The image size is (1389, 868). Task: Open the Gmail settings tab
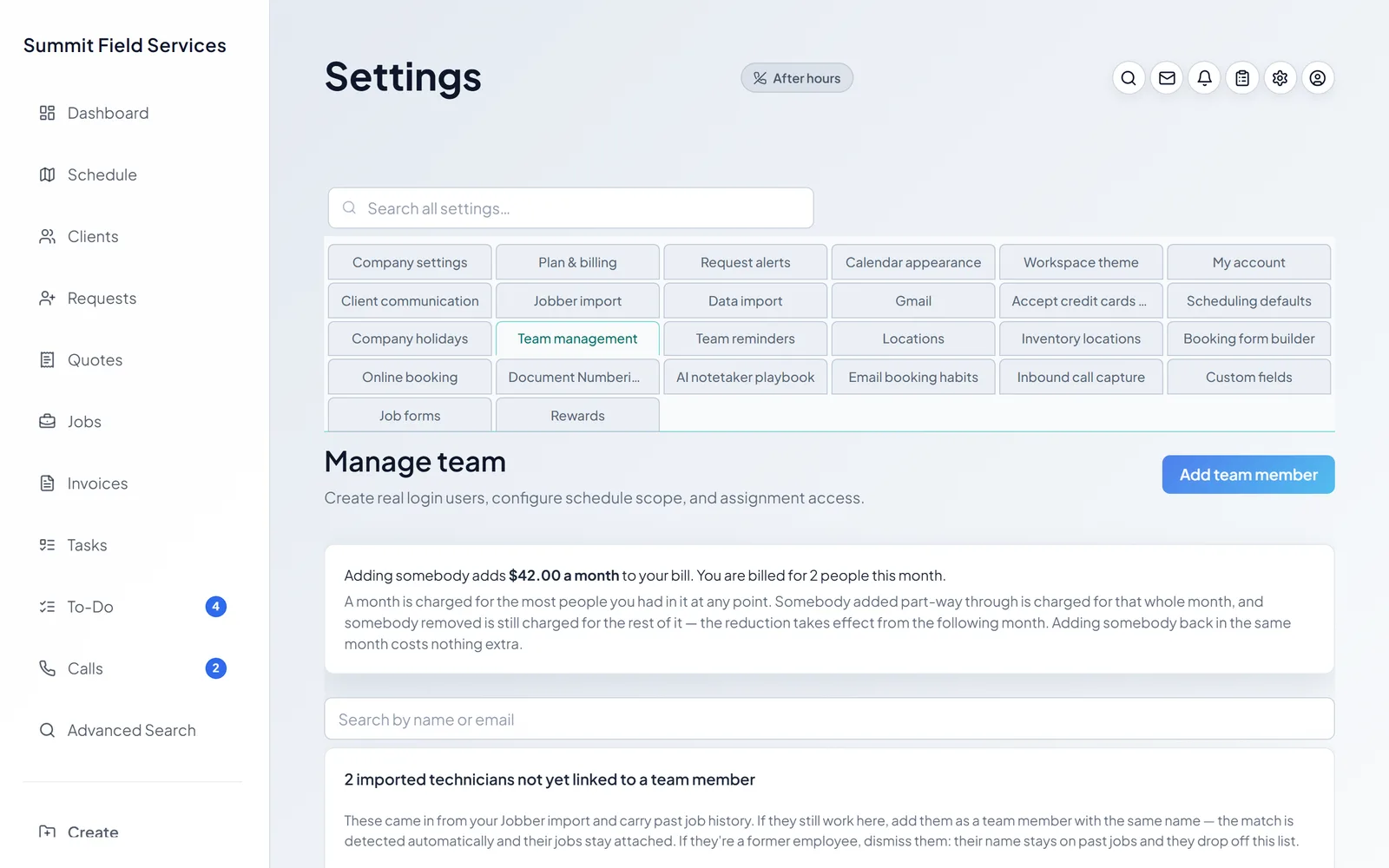[913, 300]
